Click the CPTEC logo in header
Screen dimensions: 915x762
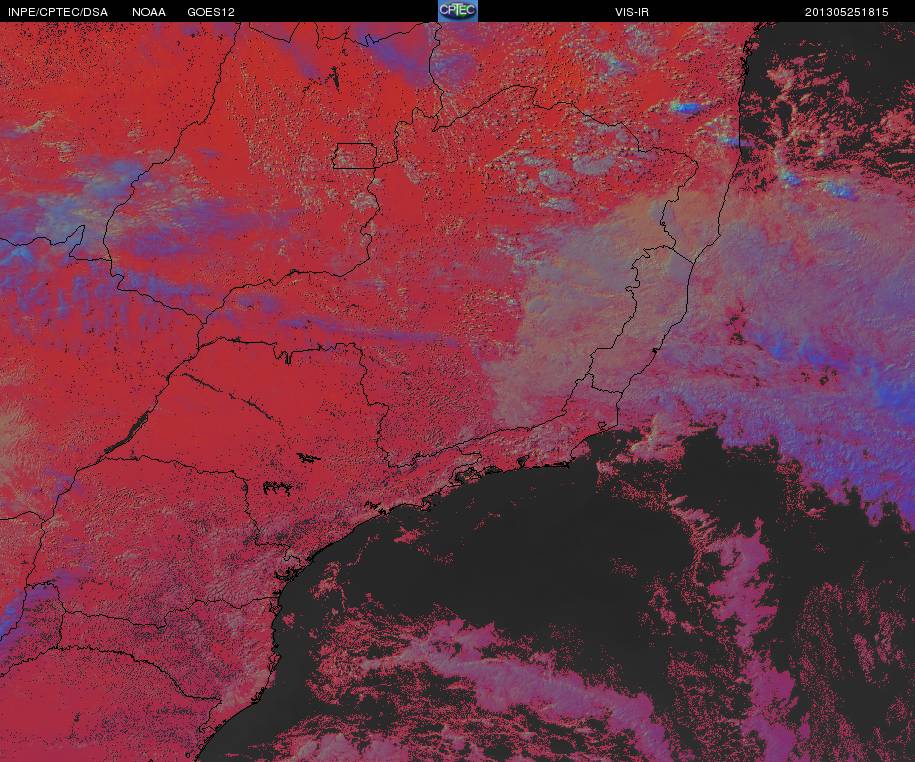point(458,11)
